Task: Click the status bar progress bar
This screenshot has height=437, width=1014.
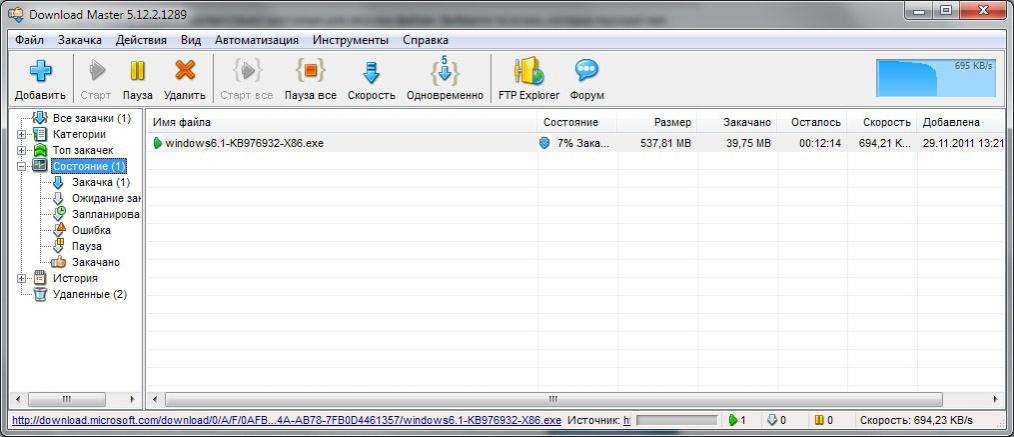Action: (676, 420)
